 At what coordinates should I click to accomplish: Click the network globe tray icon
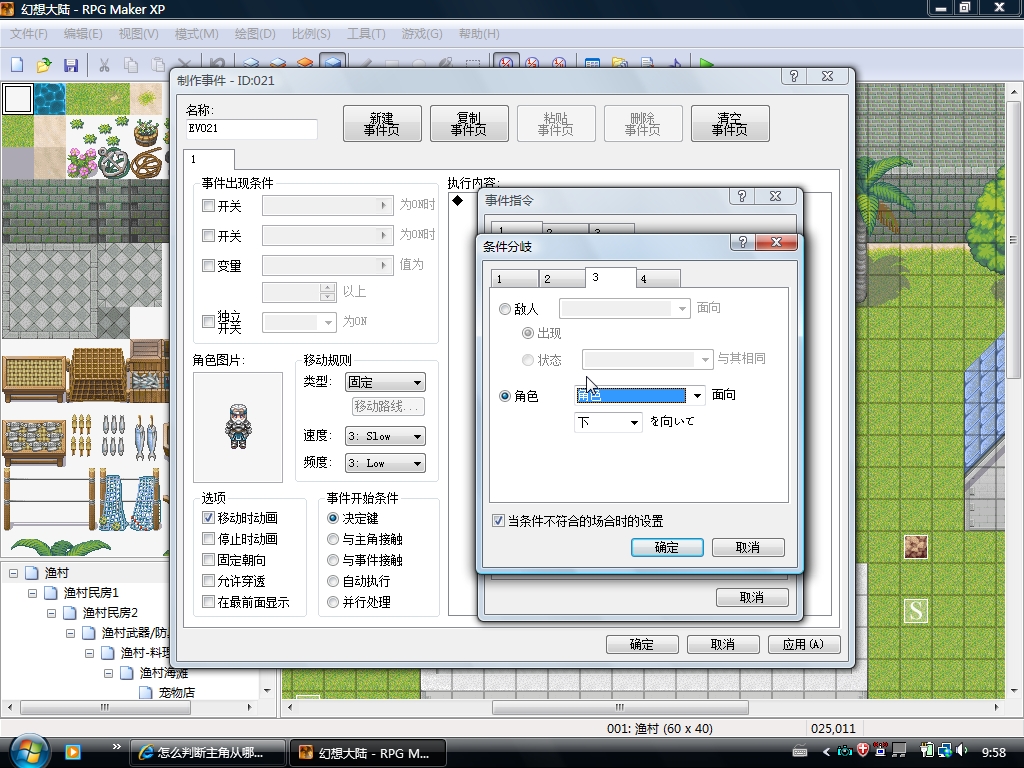coord(944,751)
